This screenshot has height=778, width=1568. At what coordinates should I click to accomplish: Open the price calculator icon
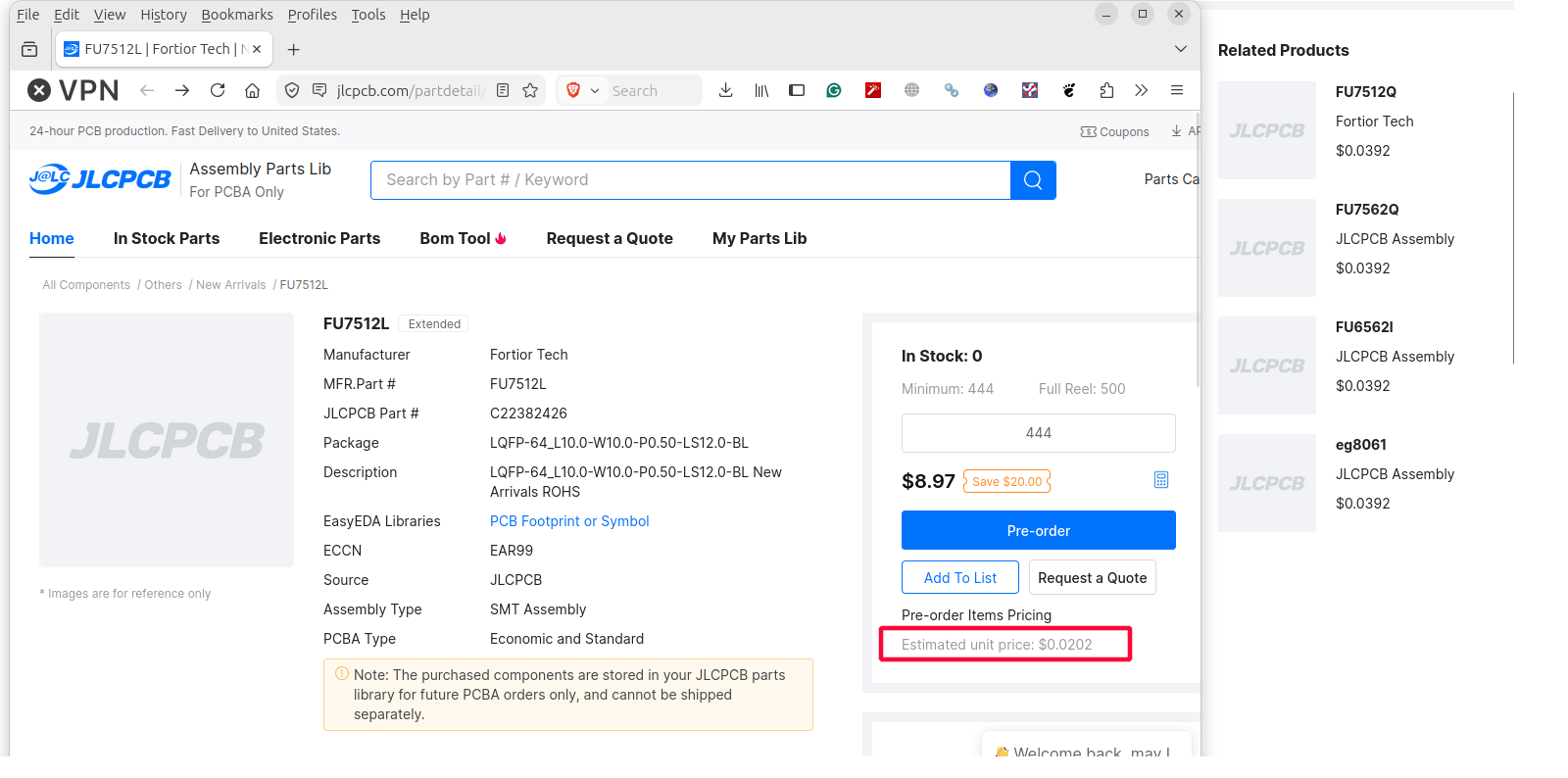pos(1161,480)
